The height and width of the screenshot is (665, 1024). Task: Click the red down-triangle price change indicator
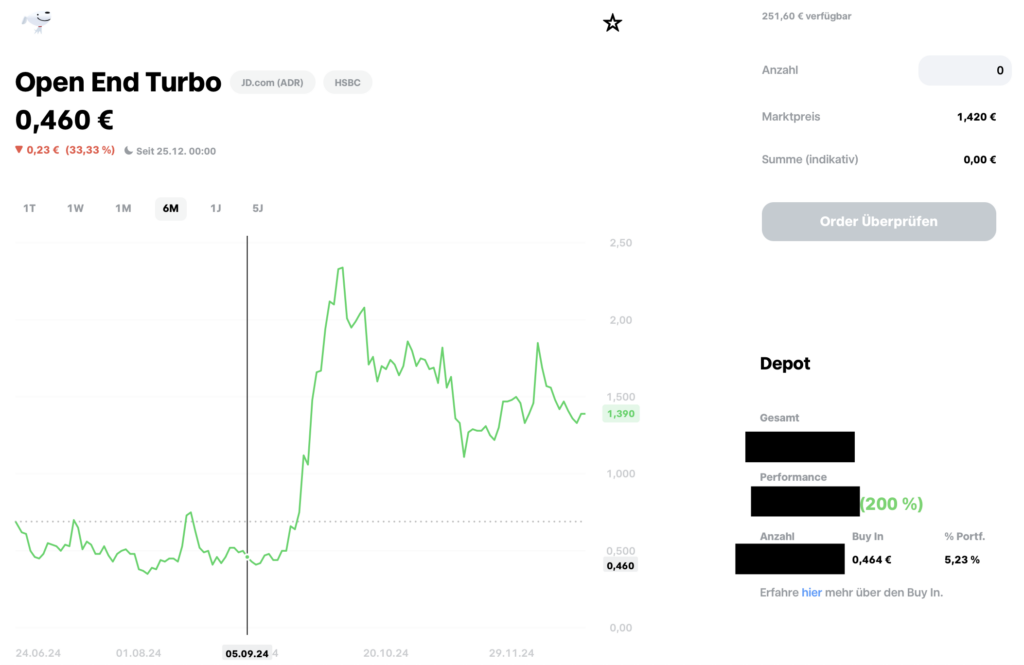[x=19, y=150]
